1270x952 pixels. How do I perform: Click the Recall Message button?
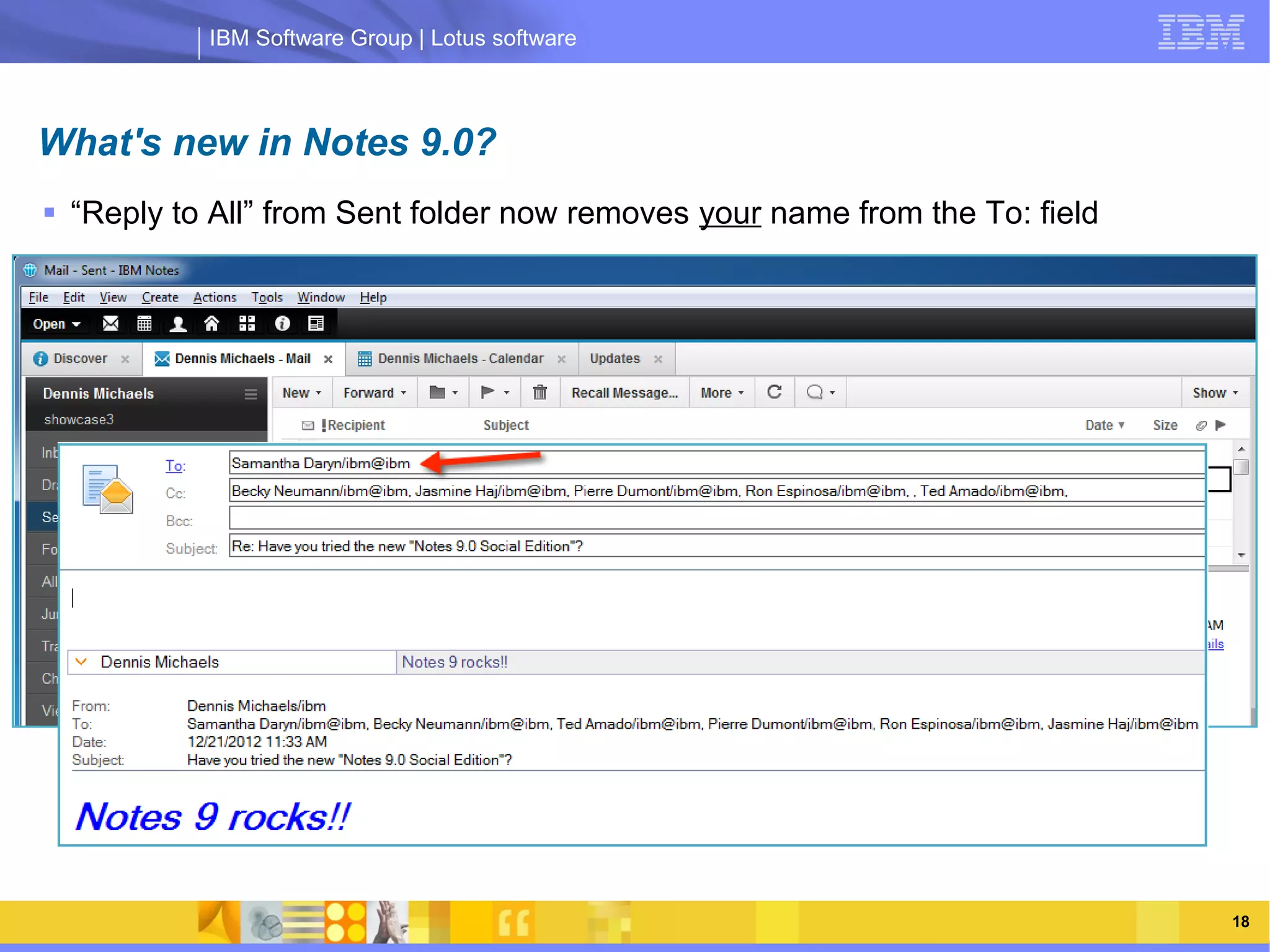[x=624, y=393]
